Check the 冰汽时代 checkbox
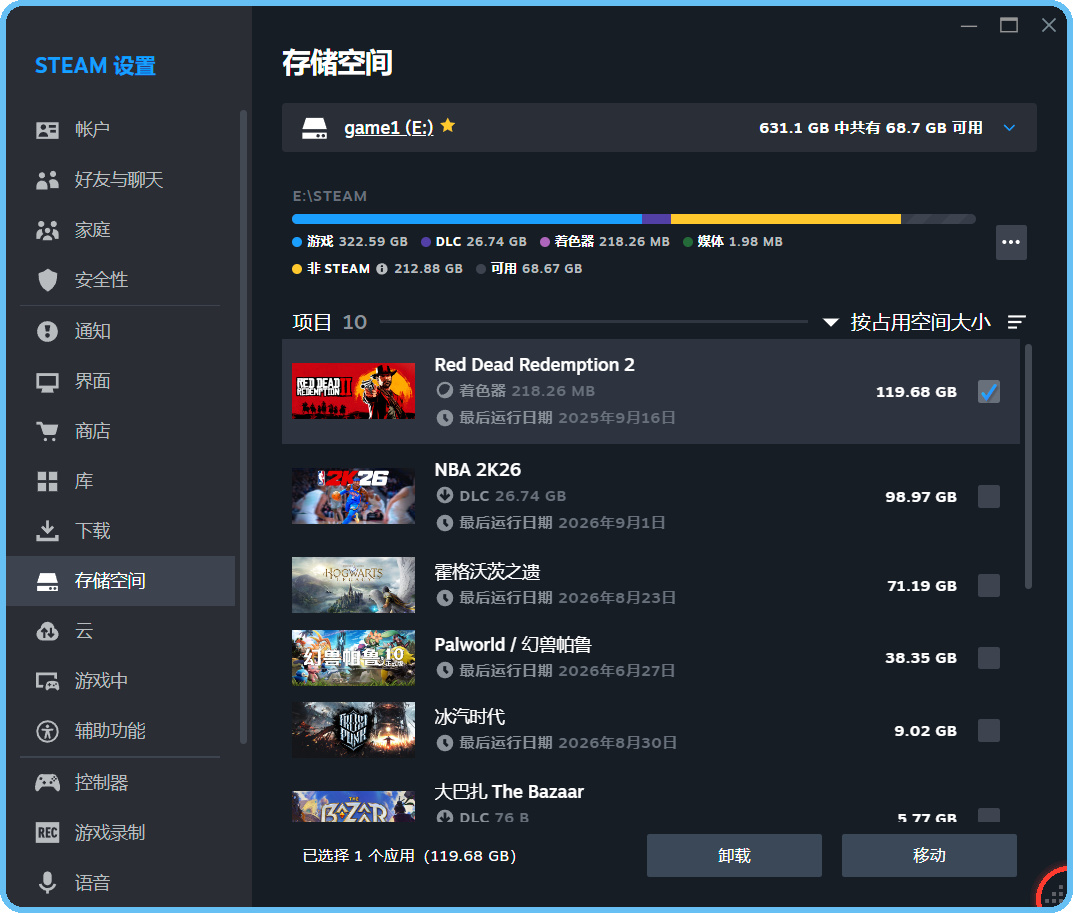Viewport: 1073px width, 913px height. pos(989,730)
